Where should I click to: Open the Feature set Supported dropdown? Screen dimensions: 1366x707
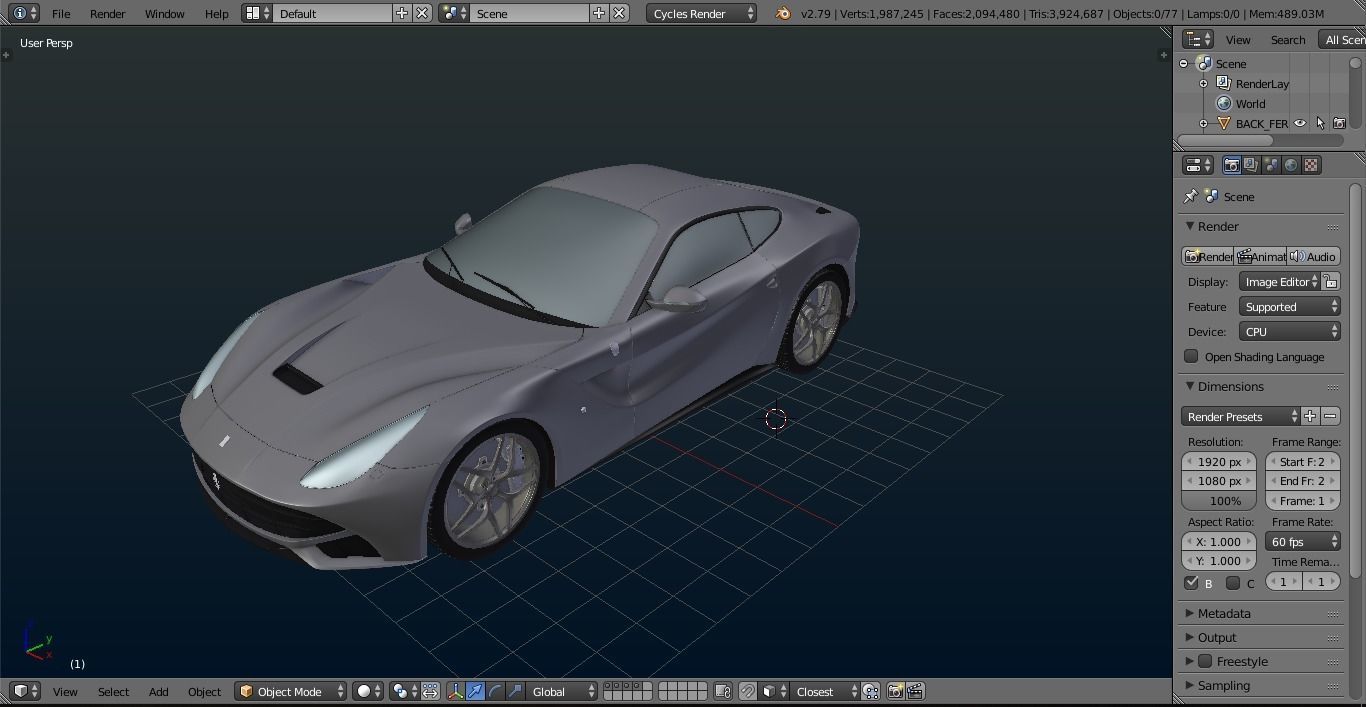[1289, 306]
